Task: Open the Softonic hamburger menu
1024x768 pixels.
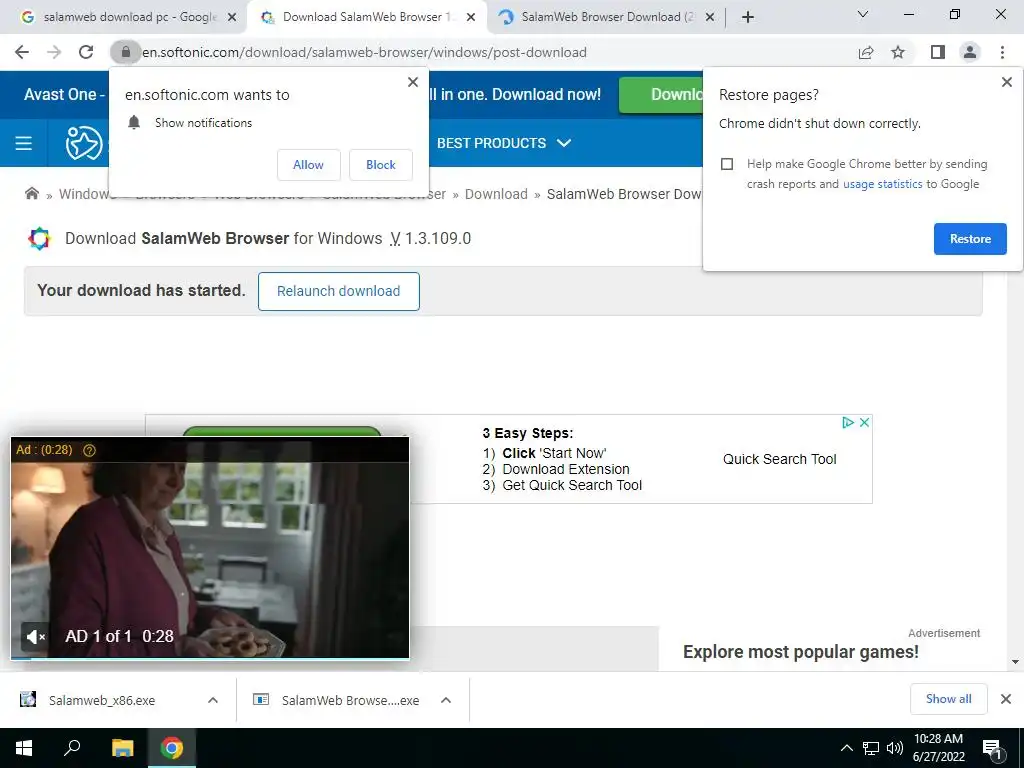Action: pos(24,143)
